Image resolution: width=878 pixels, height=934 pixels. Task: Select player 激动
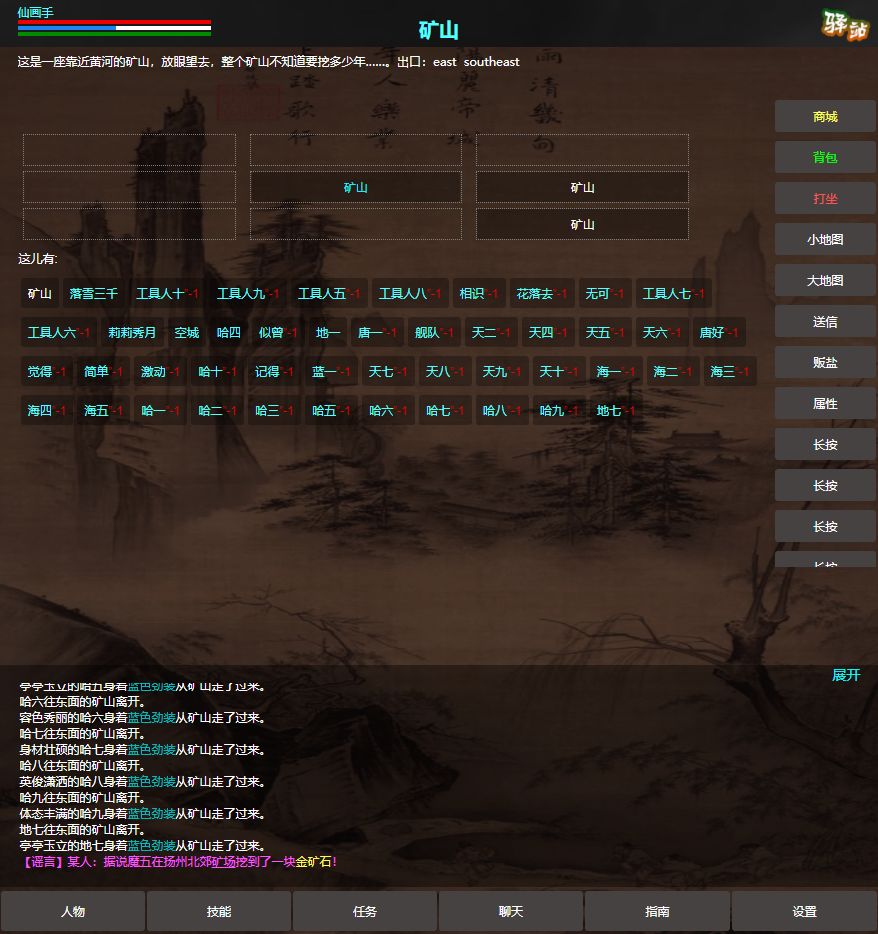point(160,372)
